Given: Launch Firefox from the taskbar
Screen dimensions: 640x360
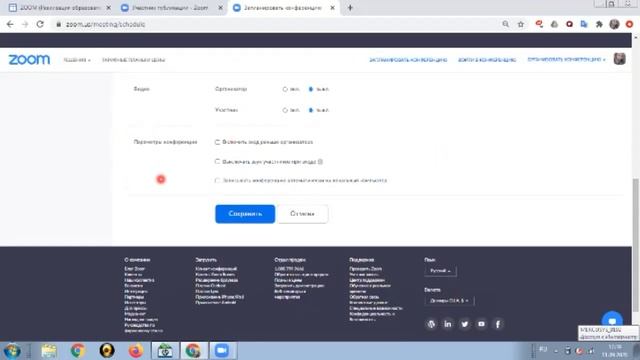Looking at the screenshot, I should coord(136,351).
